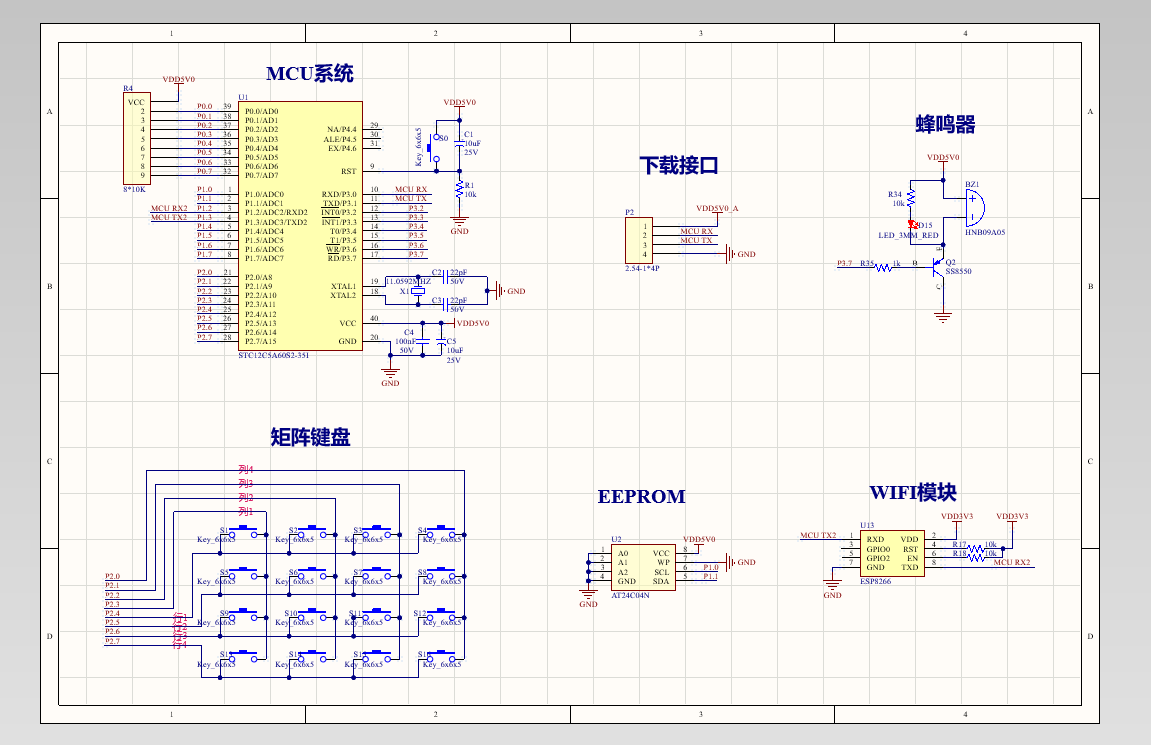Click the MCU系统 section title
Screen dimensions: 1151x745
point(310,73)
